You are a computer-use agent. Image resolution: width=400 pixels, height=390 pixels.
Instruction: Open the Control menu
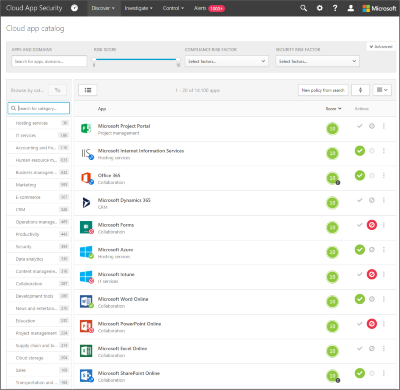point(173,8)
